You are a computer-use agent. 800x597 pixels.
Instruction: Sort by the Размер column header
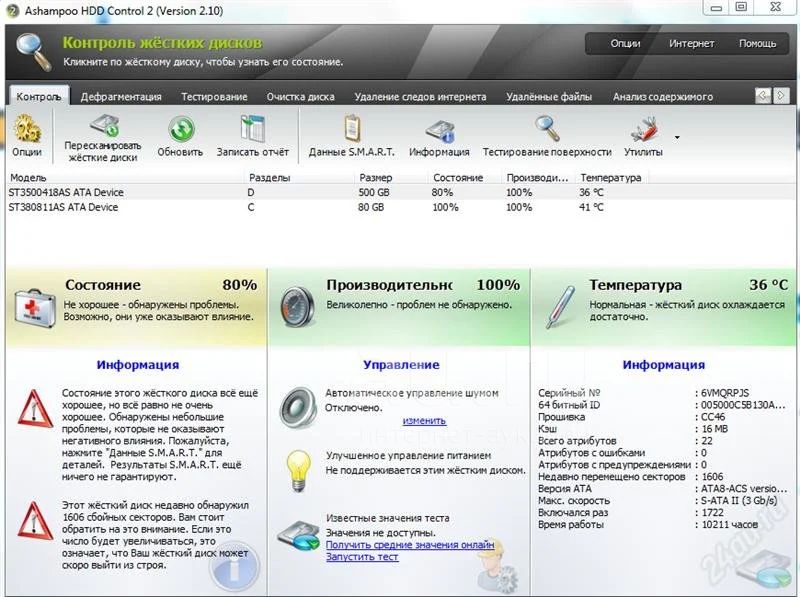click(391, 178)
